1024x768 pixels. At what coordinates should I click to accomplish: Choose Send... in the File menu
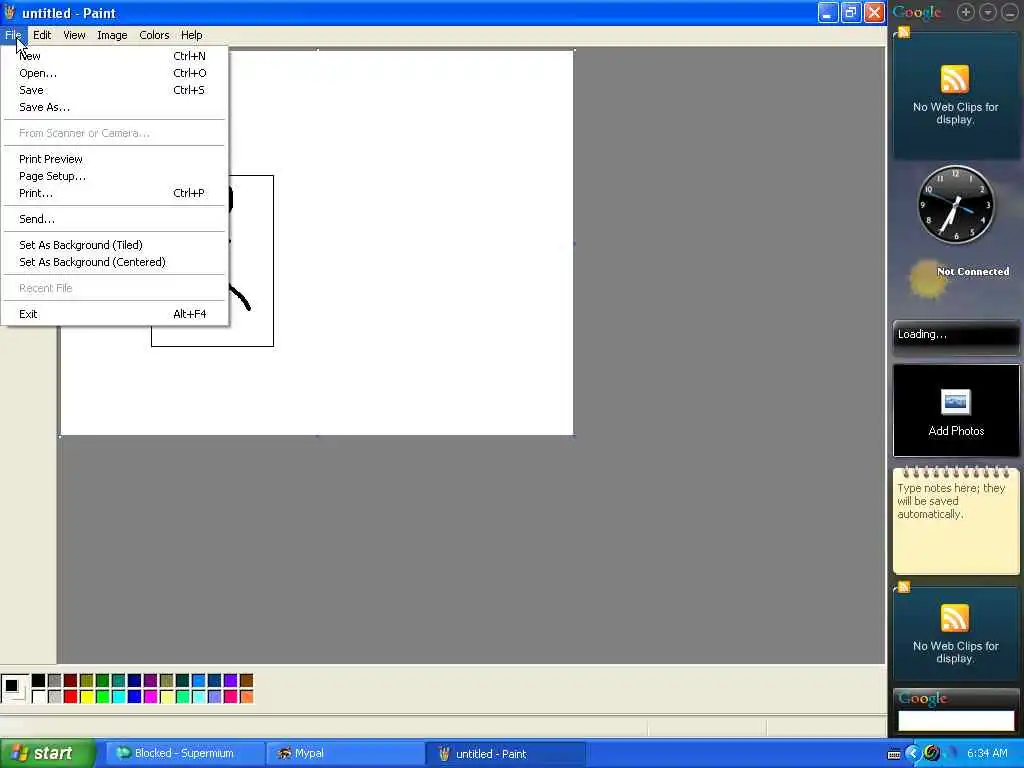[115, 219]
